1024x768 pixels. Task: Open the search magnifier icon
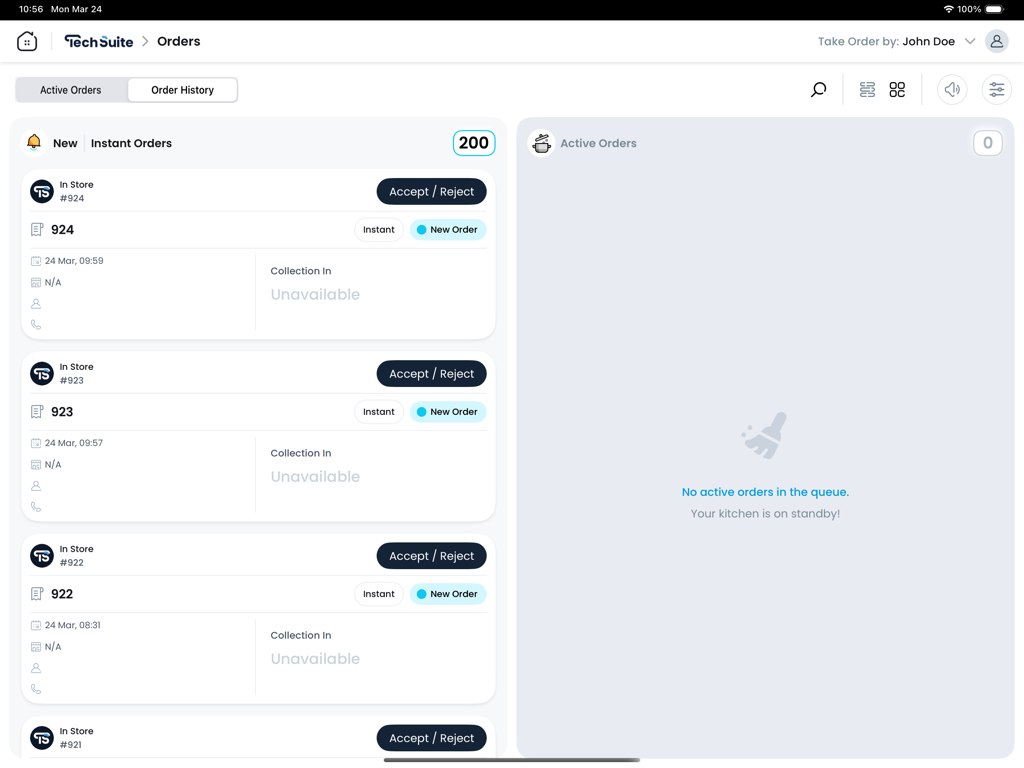click(x=818, y=90)
